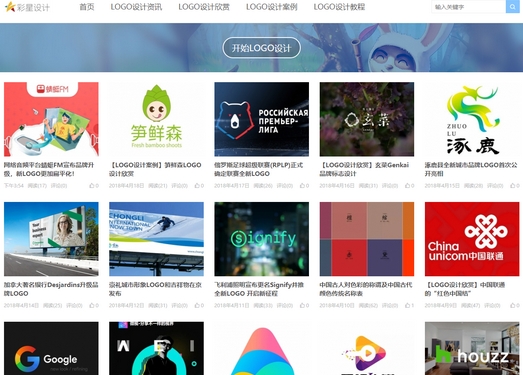Like the 玄菜 Genkai article
The height and width of the screenshot is (375, 523).
410,185
